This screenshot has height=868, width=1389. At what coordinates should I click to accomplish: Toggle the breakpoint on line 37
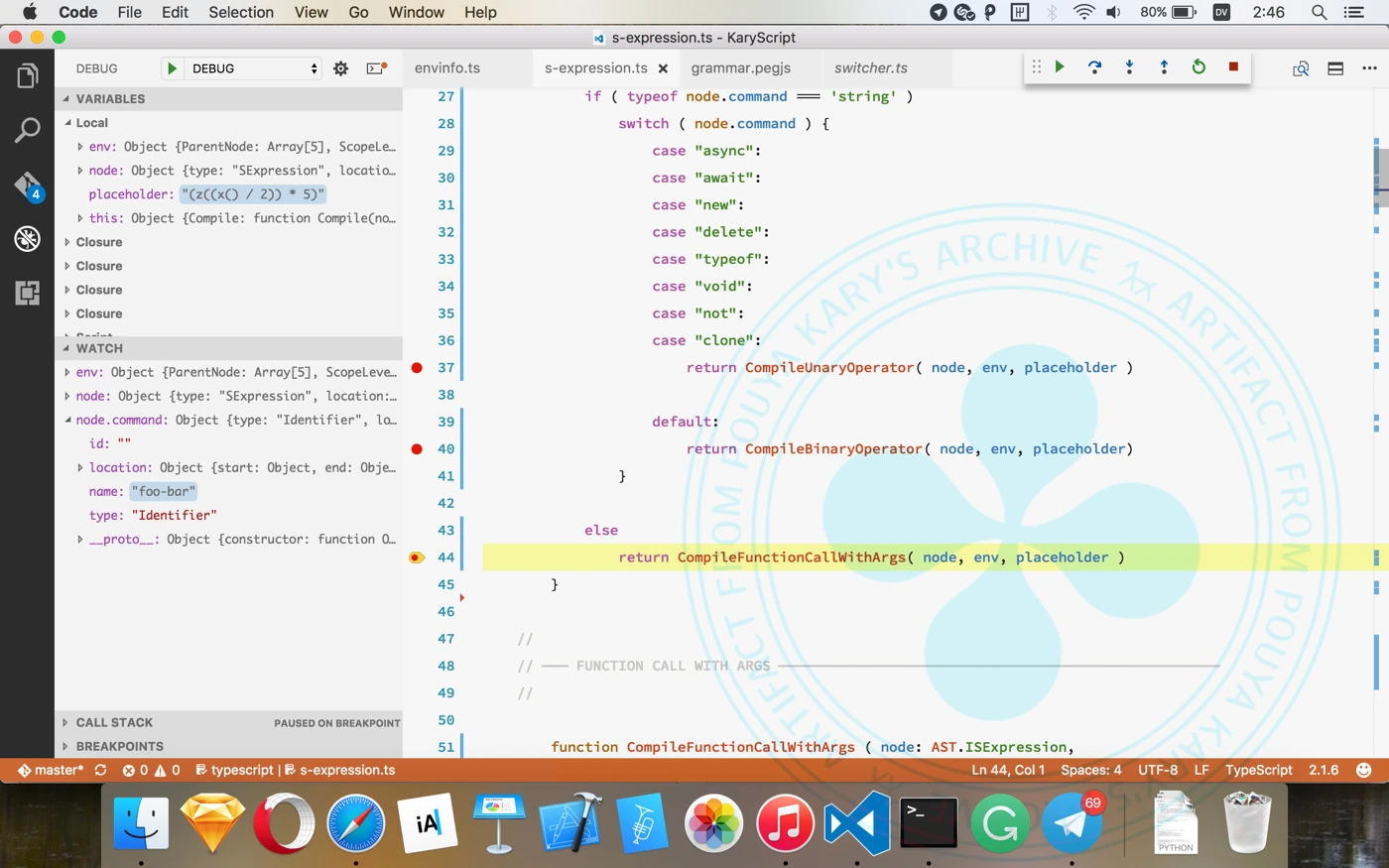tap(417, 368)
